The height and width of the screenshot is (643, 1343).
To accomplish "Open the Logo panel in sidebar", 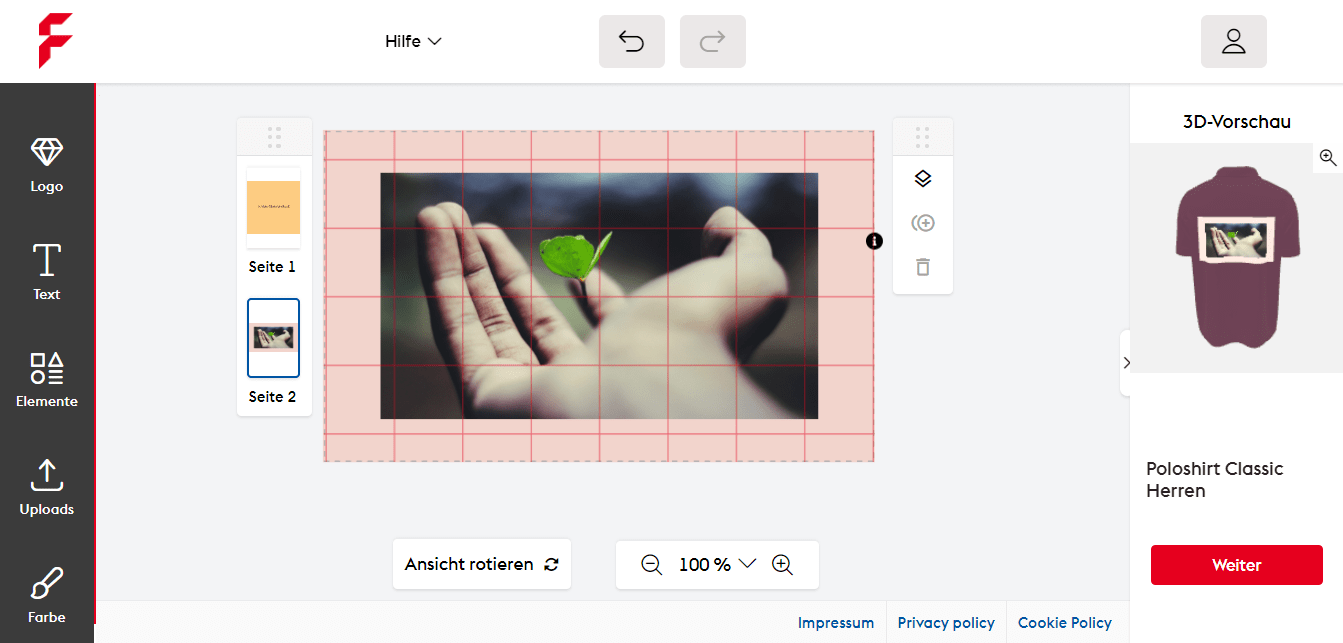I will (46, 164).
